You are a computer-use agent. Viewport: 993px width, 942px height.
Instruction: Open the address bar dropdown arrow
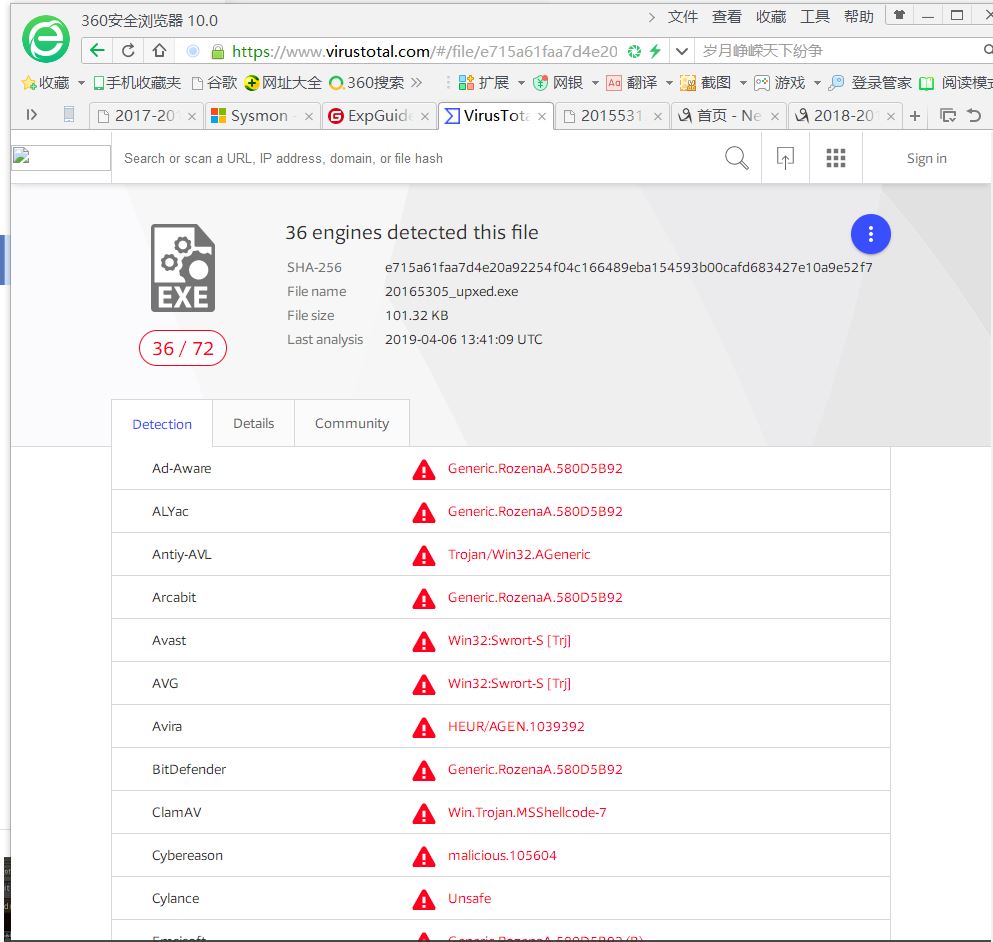click(x=681, y=51)
